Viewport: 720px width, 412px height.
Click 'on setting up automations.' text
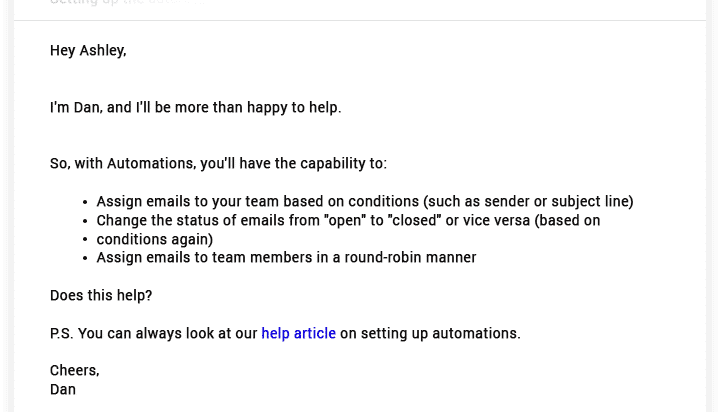[x=430, y=333]
